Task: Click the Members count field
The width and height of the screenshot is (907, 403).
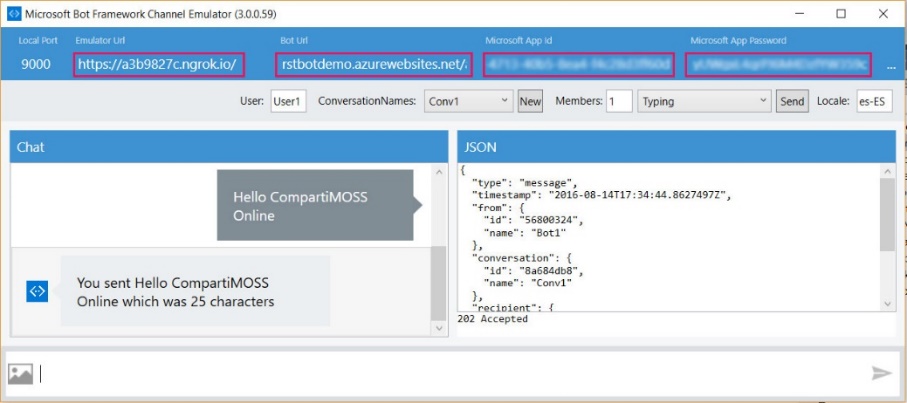Action: click(618, 101)
